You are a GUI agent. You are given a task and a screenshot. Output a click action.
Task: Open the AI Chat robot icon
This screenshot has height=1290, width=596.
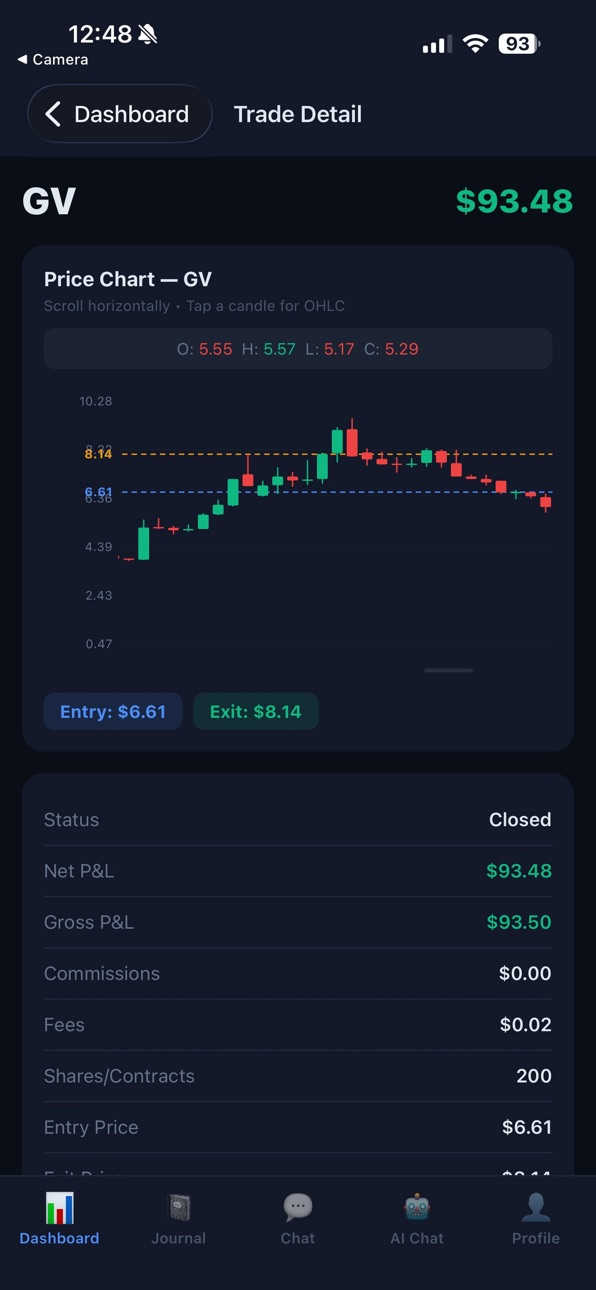tap(417, 1208)
